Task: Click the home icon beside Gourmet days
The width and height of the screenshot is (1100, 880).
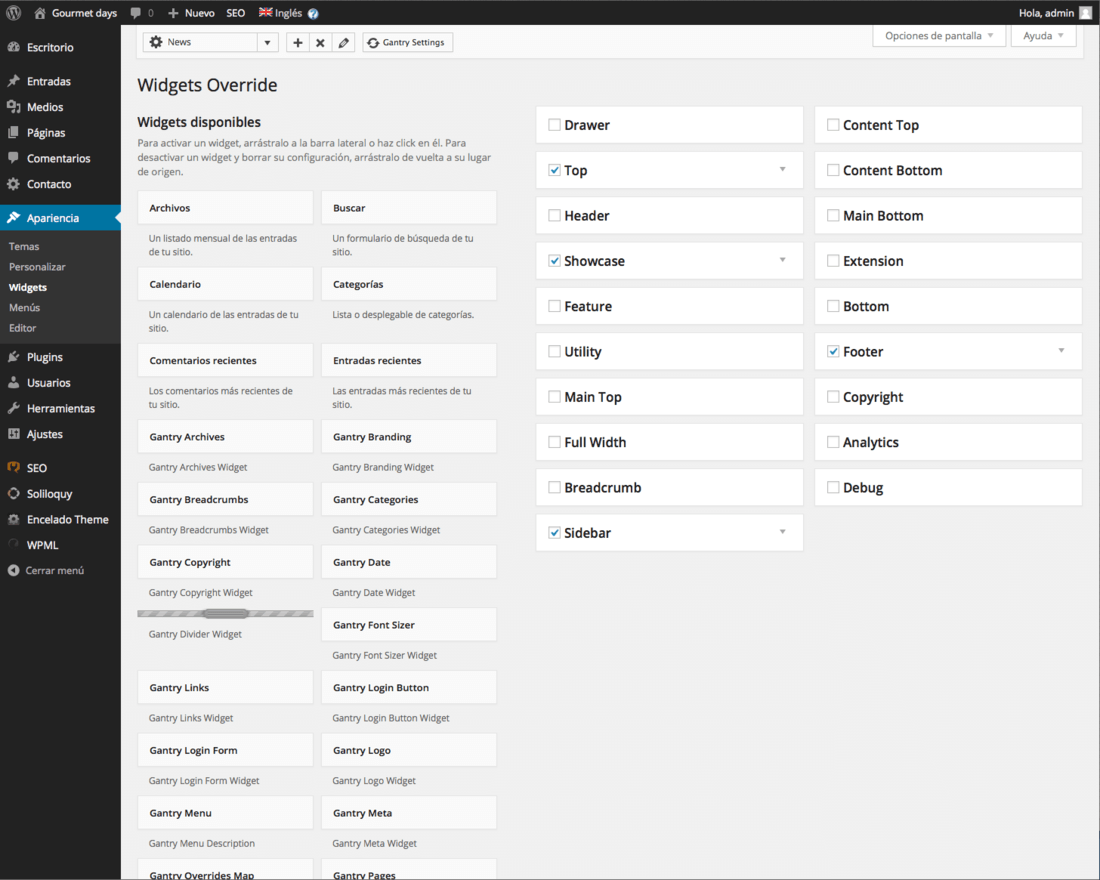Action: [40, 13]
